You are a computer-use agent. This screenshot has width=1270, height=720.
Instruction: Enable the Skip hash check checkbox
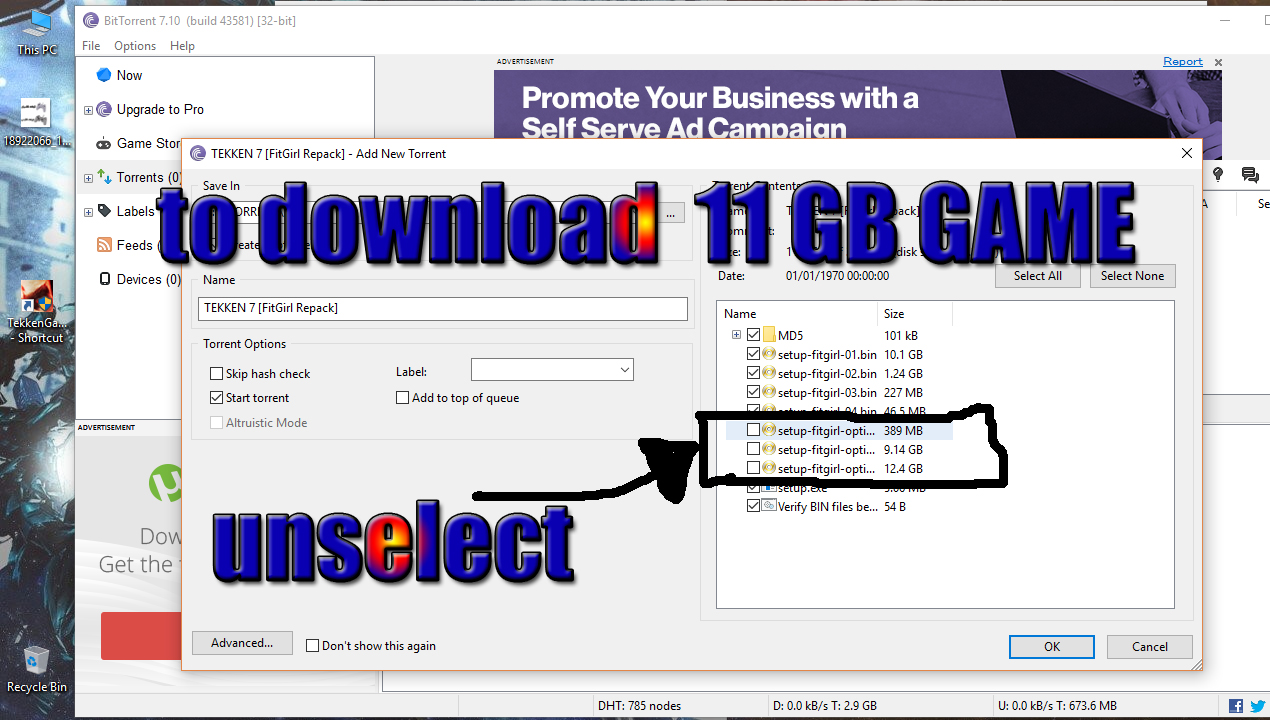216,374
